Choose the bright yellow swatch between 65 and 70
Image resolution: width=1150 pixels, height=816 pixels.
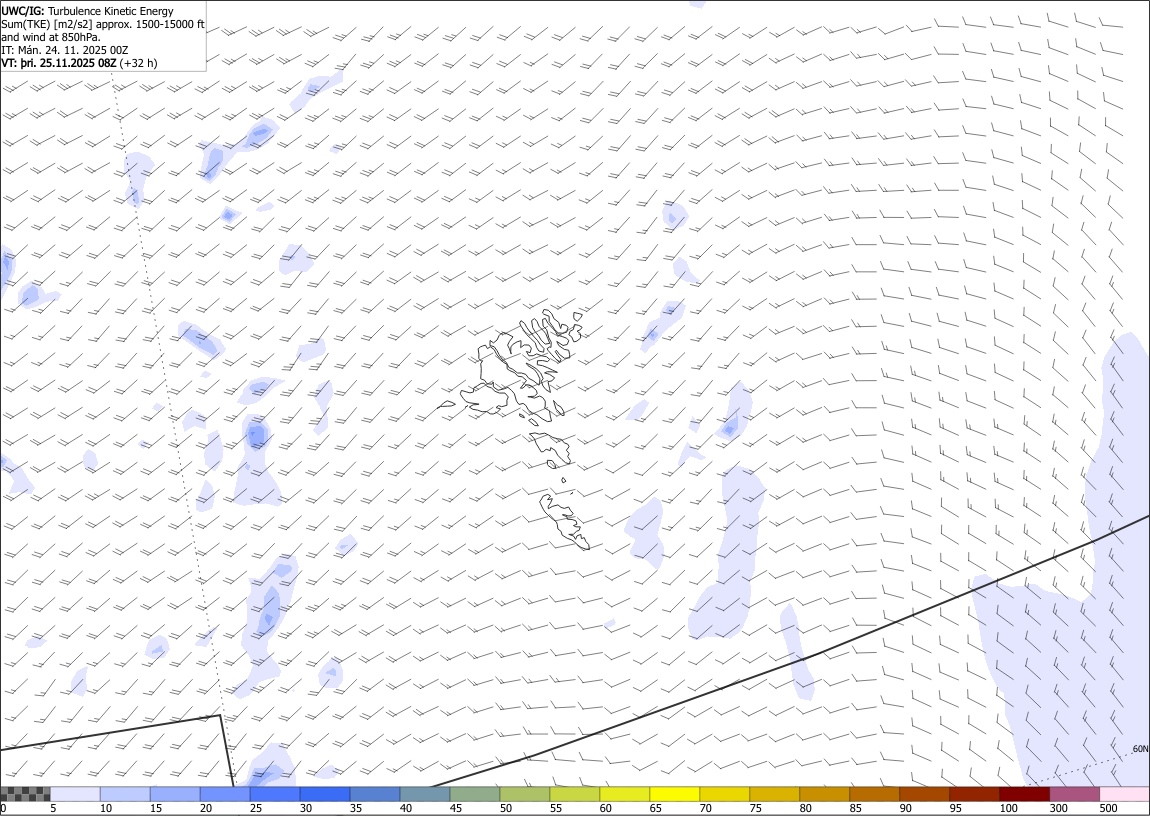(x=674, y=794)
